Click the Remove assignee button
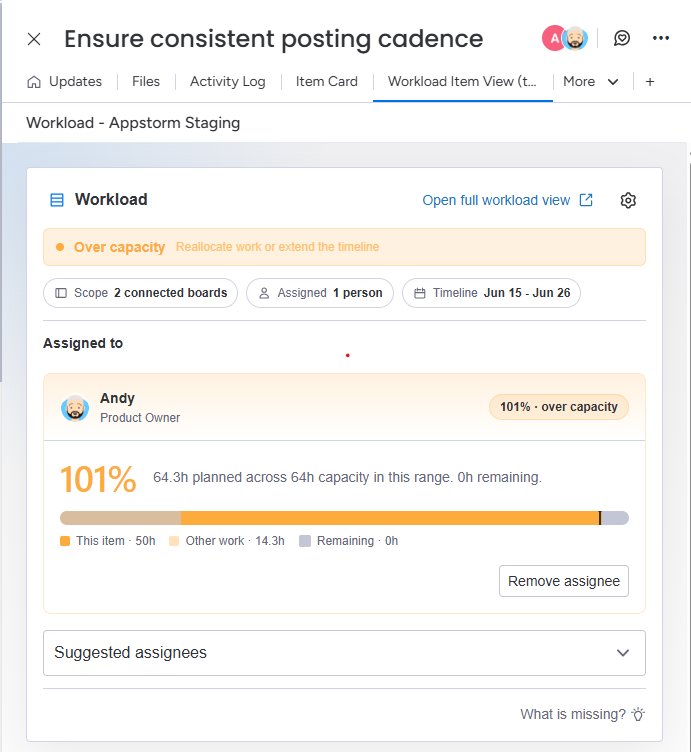 coord(563,581)
